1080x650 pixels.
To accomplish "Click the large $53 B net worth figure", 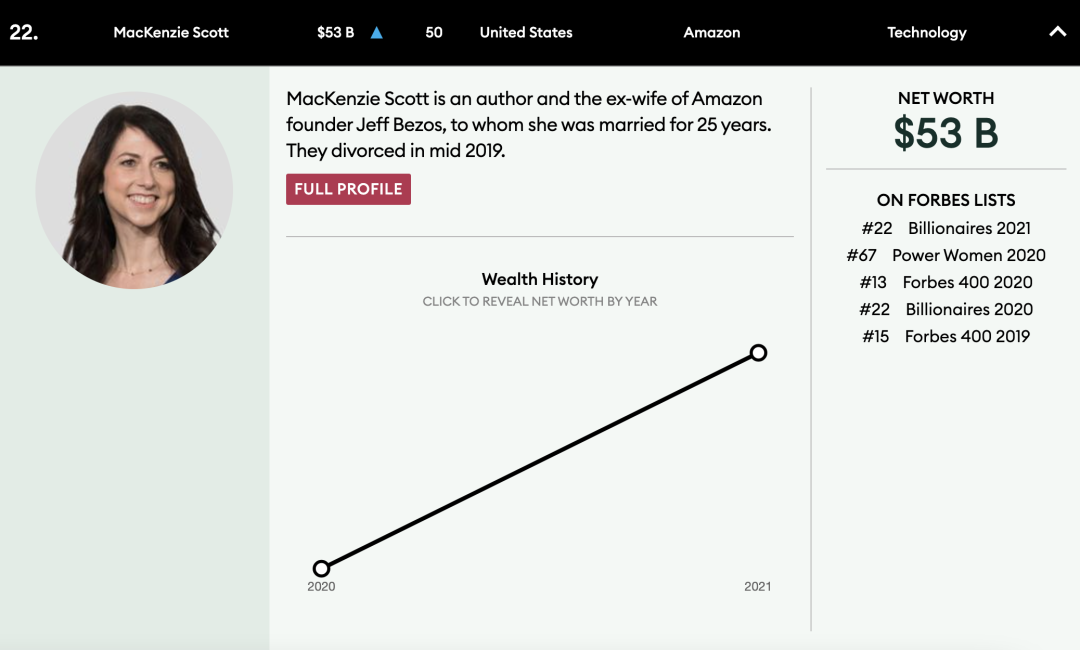I will point(946,133).
